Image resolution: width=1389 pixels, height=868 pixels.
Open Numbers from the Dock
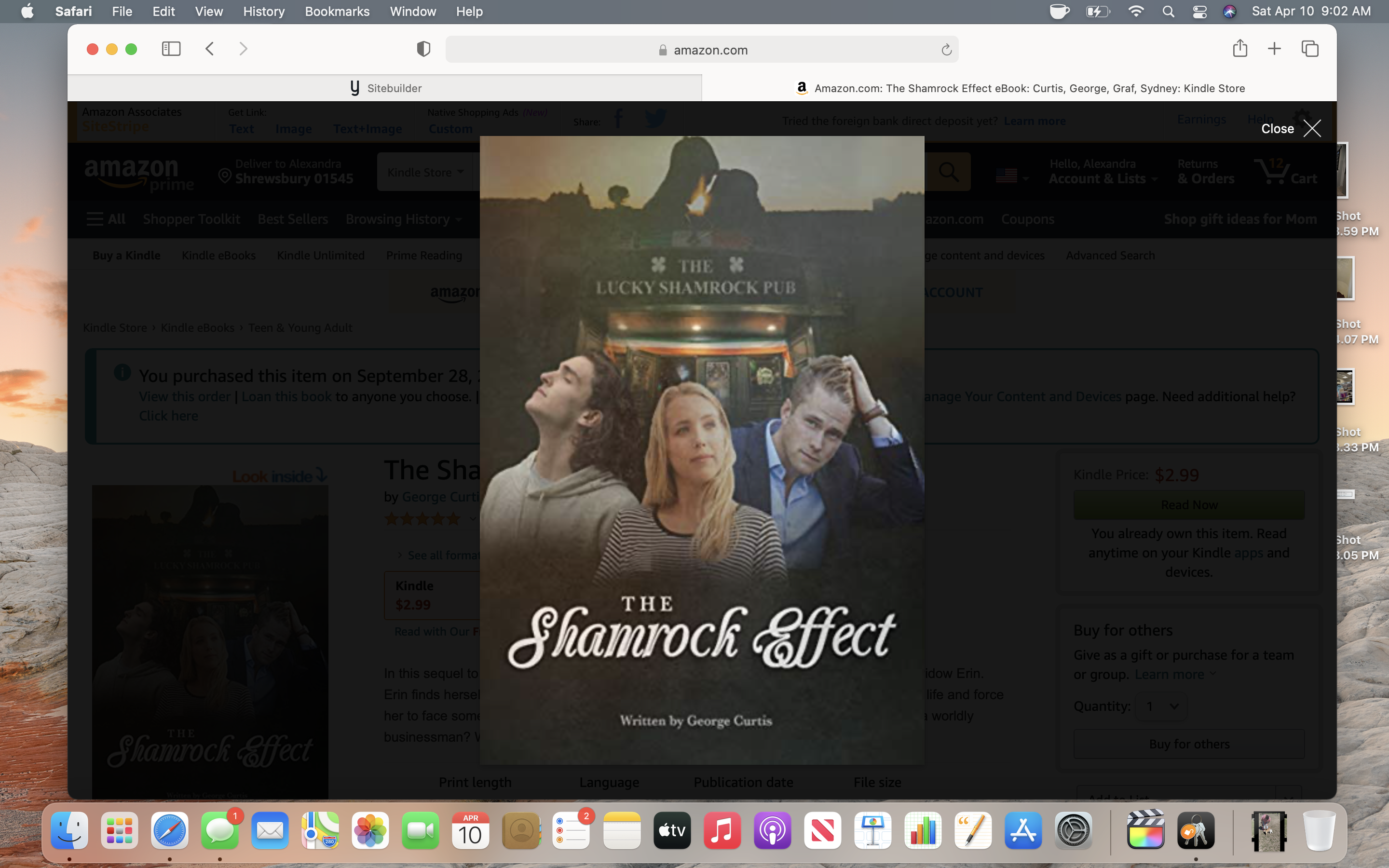[923, 830]
